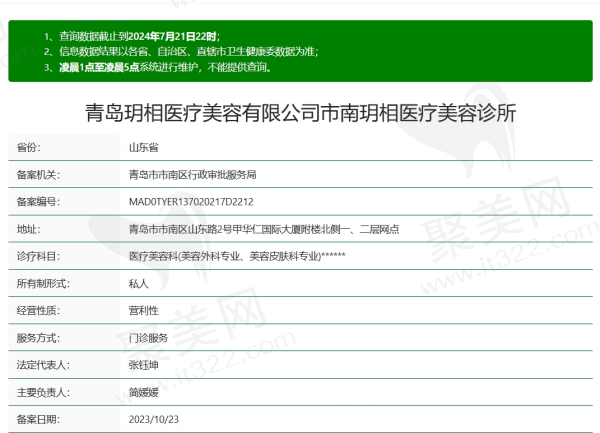Click the 凌晨1点至凌晨5点 maintenance notice

click(158, 68)
